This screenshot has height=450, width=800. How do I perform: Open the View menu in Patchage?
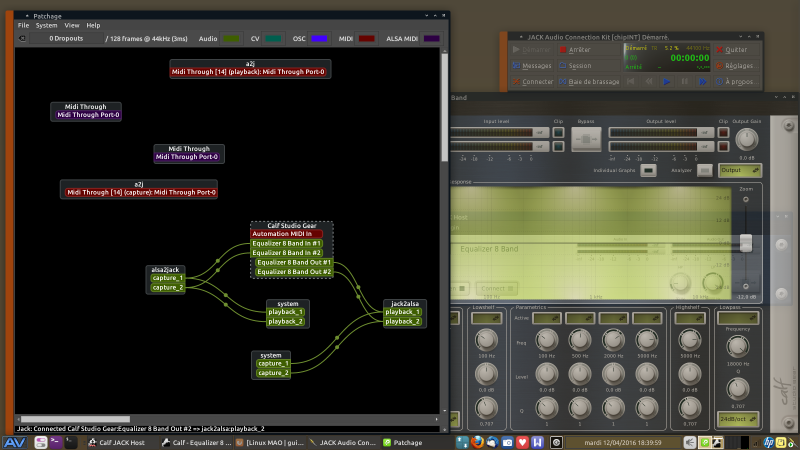tap(72, 25)
